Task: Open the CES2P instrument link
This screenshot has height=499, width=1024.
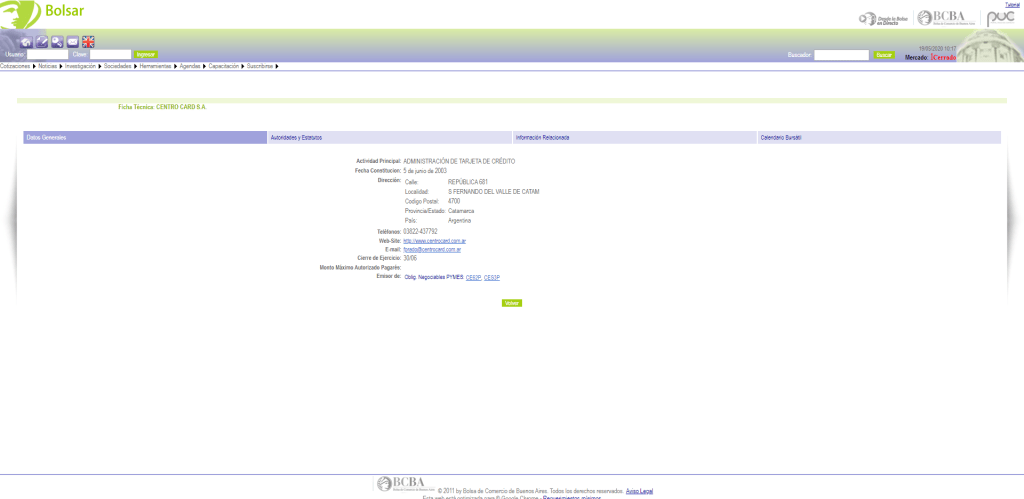Action: point(473,278)
